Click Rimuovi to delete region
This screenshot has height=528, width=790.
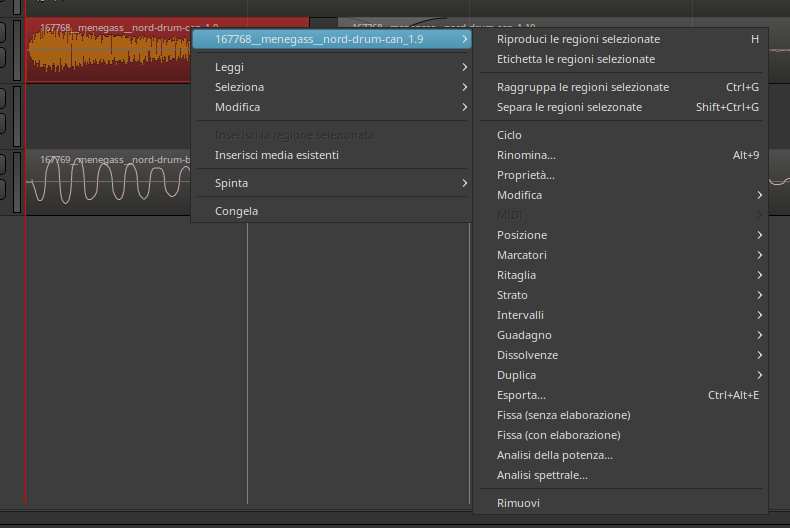pos(518,503)
